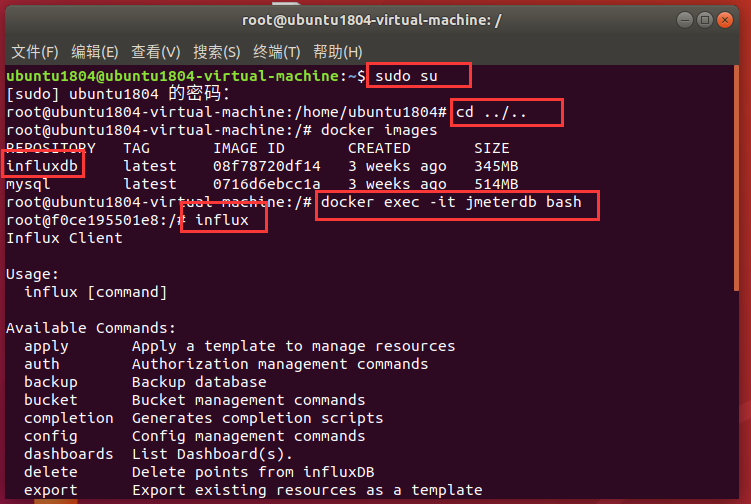Viewport: 751px width, 504px height.
Task: Click the 345MB size value
Action: tap(496, 166)
